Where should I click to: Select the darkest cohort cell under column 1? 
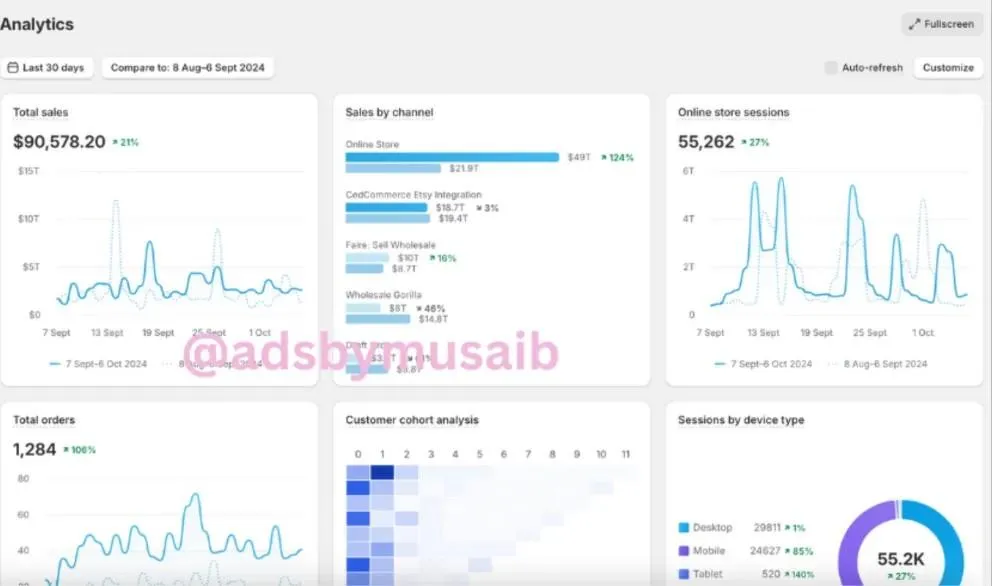point(382,472)
